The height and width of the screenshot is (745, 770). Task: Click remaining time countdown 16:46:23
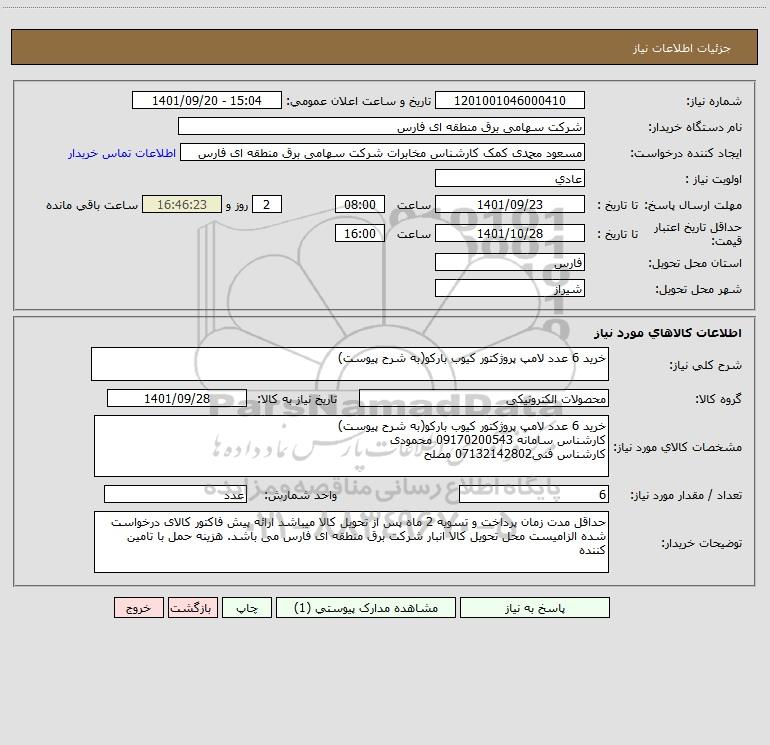182,204
